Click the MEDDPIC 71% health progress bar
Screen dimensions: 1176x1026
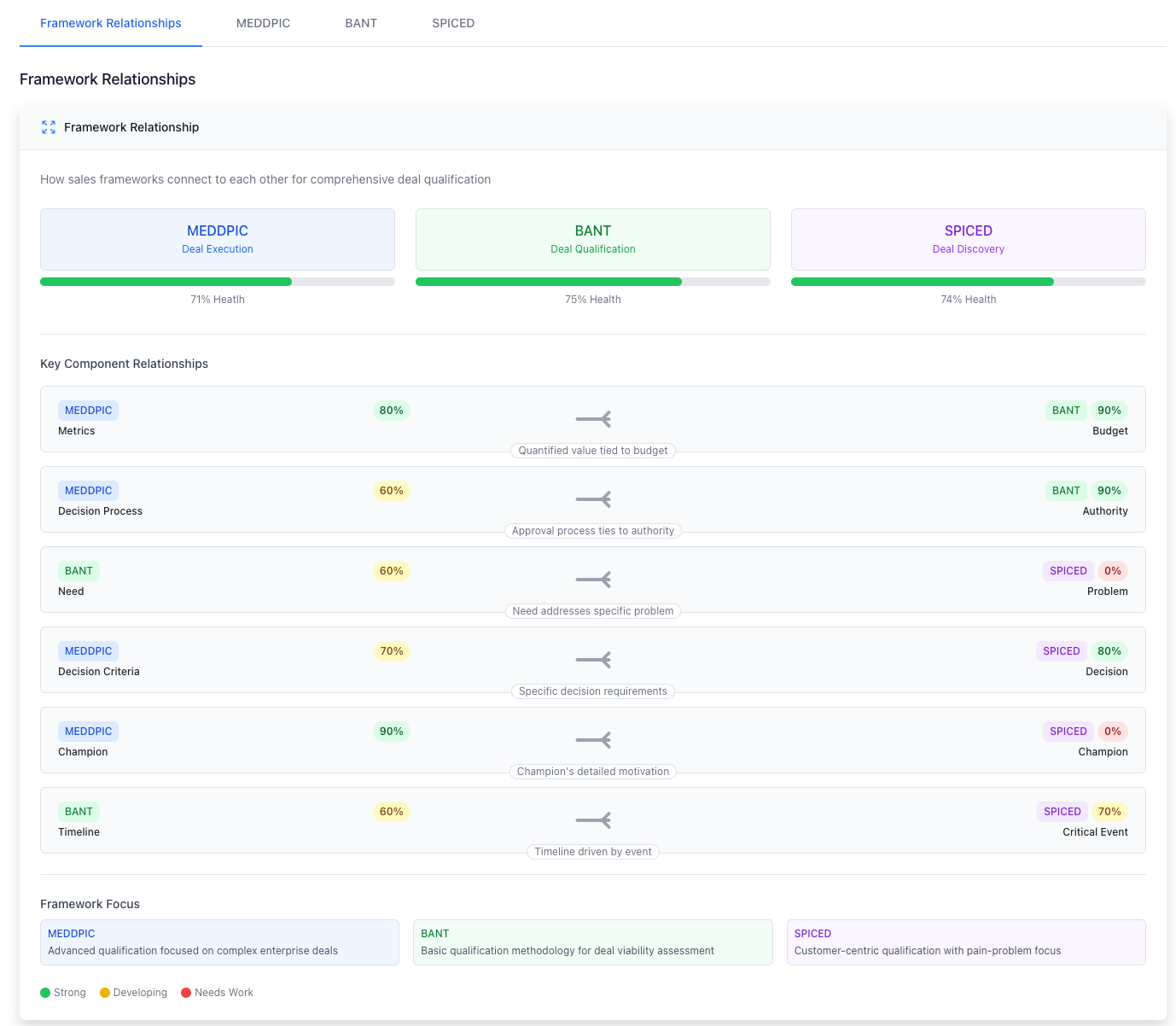click(217, 281)
